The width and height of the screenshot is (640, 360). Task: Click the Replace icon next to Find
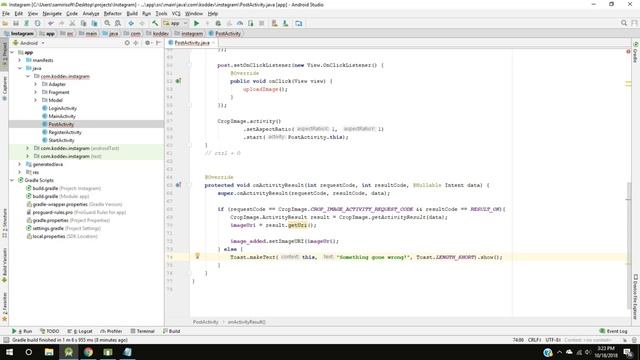click(118, 23)
